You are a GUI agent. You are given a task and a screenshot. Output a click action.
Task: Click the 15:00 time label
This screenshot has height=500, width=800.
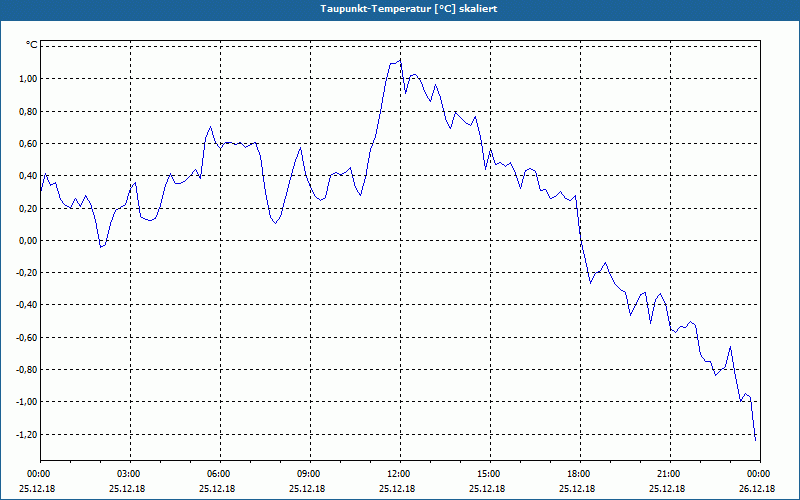pos(490,474)
